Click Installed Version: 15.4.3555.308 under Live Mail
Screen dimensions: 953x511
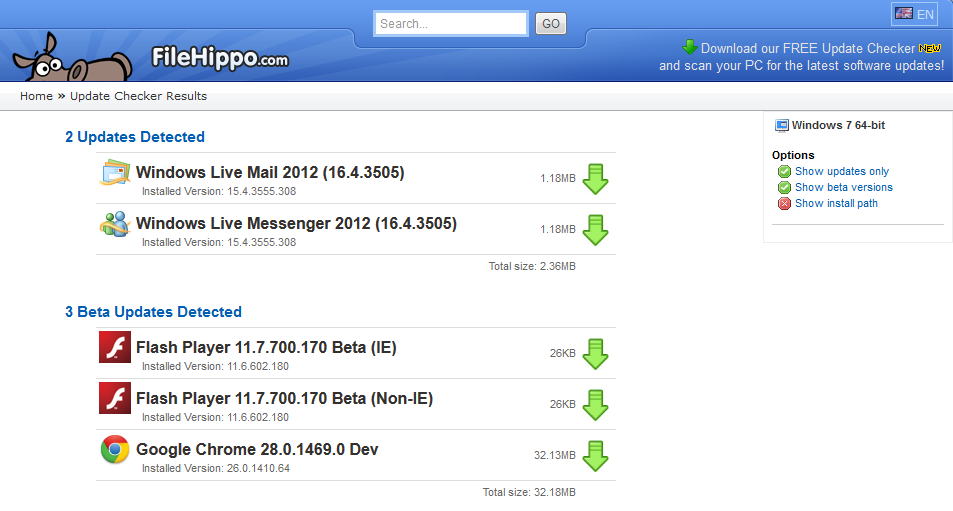pos(219,191)
